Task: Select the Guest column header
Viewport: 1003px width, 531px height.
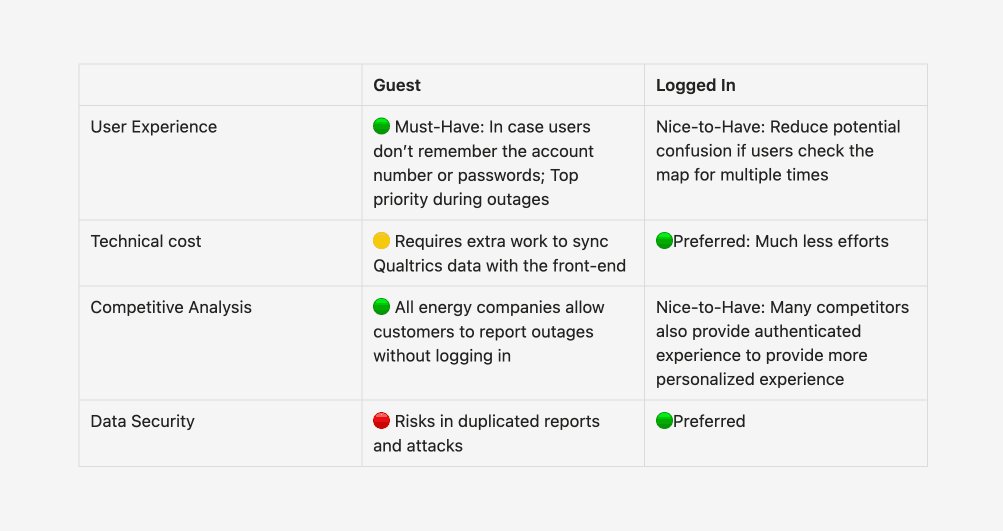Action: click(397, 85)
